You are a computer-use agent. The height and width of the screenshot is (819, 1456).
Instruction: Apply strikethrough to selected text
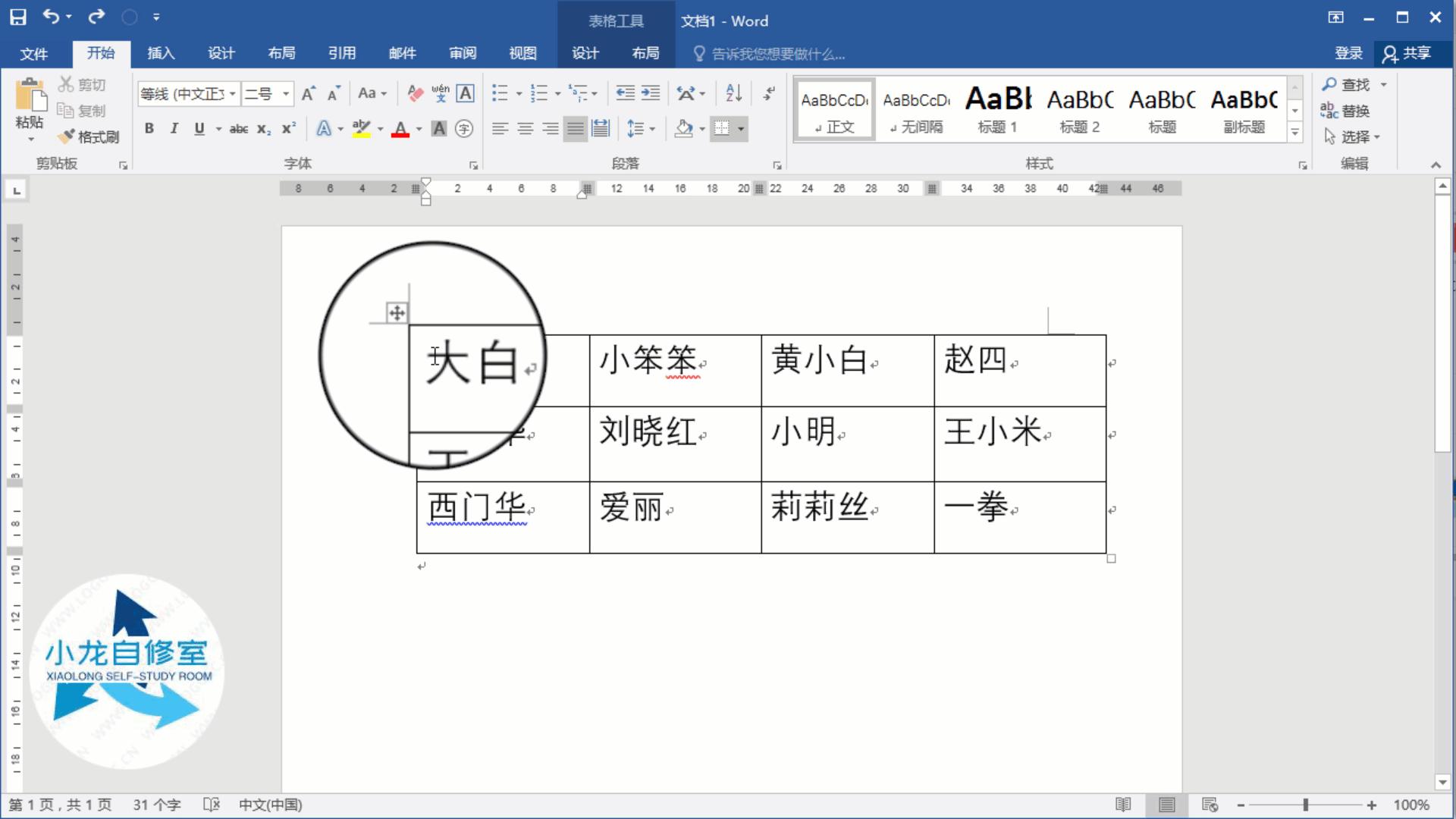[x=238, y=129]
